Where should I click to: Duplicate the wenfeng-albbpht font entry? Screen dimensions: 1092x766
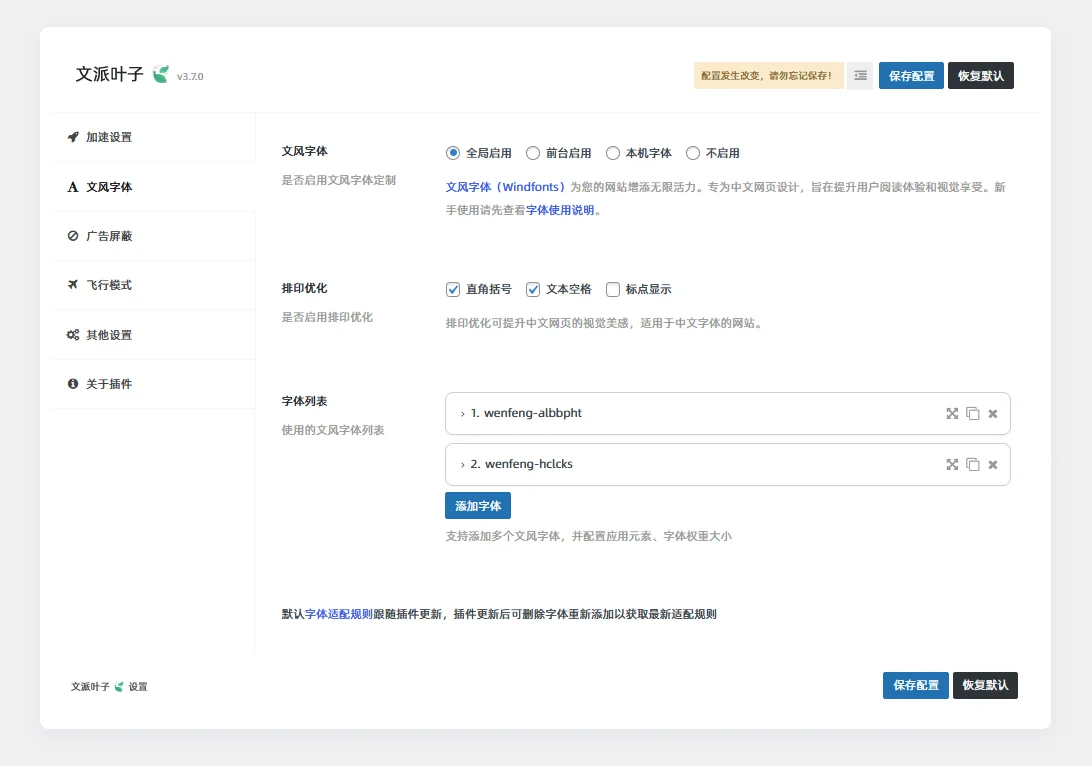[972, 414]
